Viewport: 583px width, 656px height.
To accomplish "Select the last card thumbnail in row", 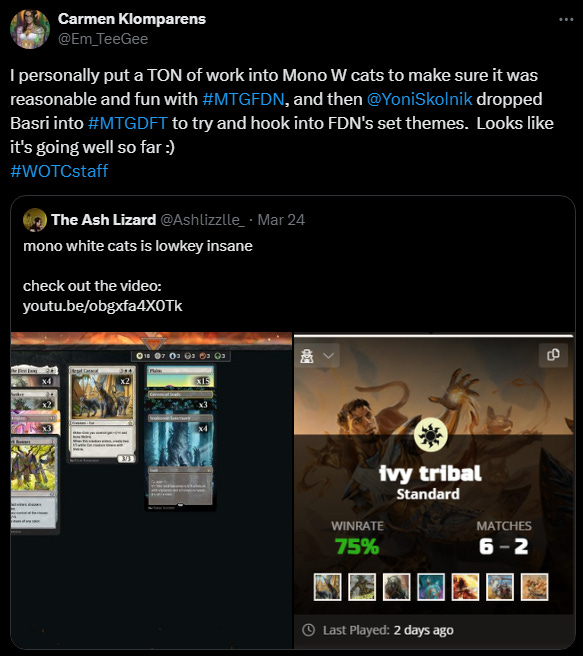I will point(534,587).
